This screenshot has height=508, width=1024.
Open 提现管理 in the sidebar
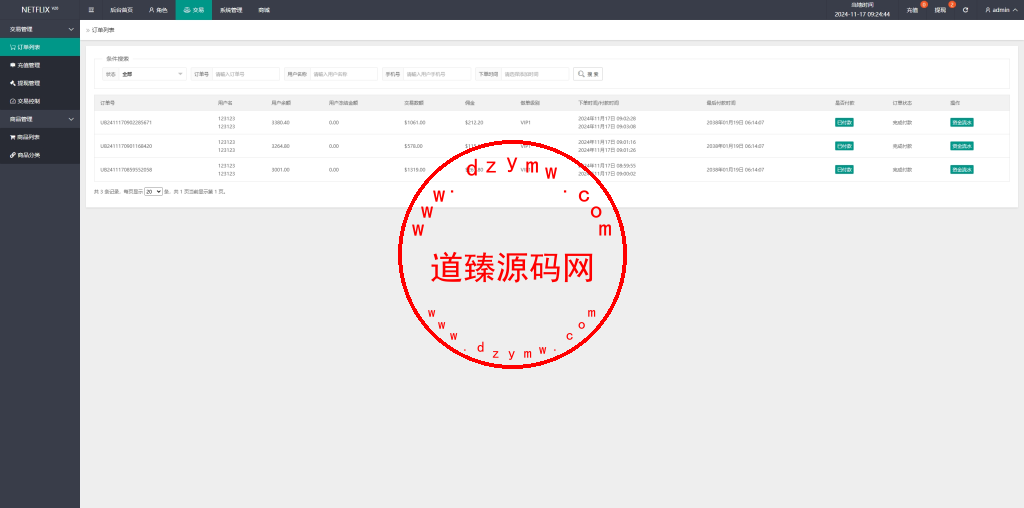(x=40, y=84)
